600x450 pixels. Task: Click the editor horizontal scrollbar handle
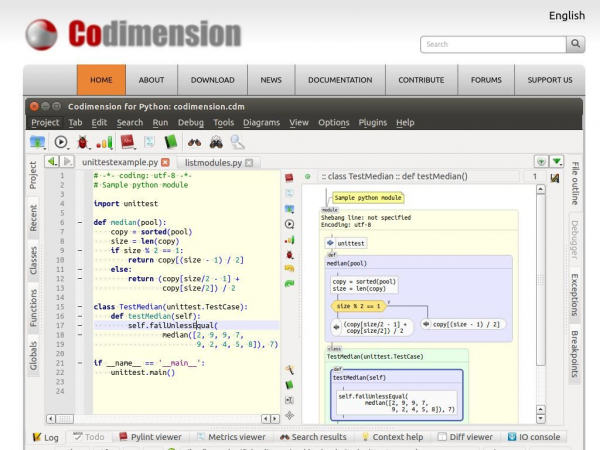tap(65, 419)
